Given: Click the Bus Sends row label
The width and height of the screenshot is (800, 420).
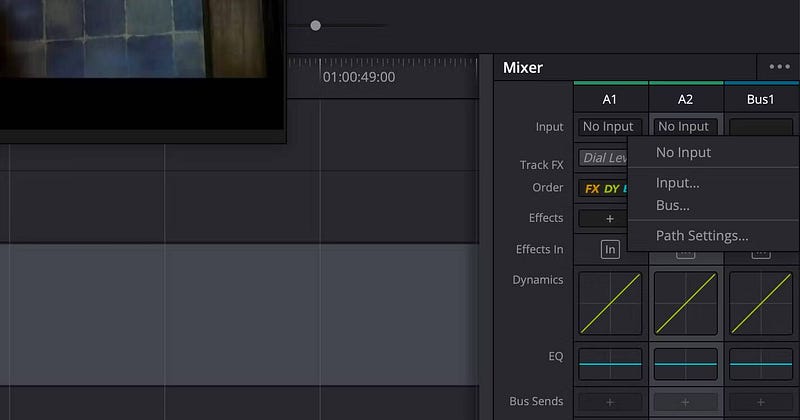Looking at the screenshot, I should [x=536, y=401].
